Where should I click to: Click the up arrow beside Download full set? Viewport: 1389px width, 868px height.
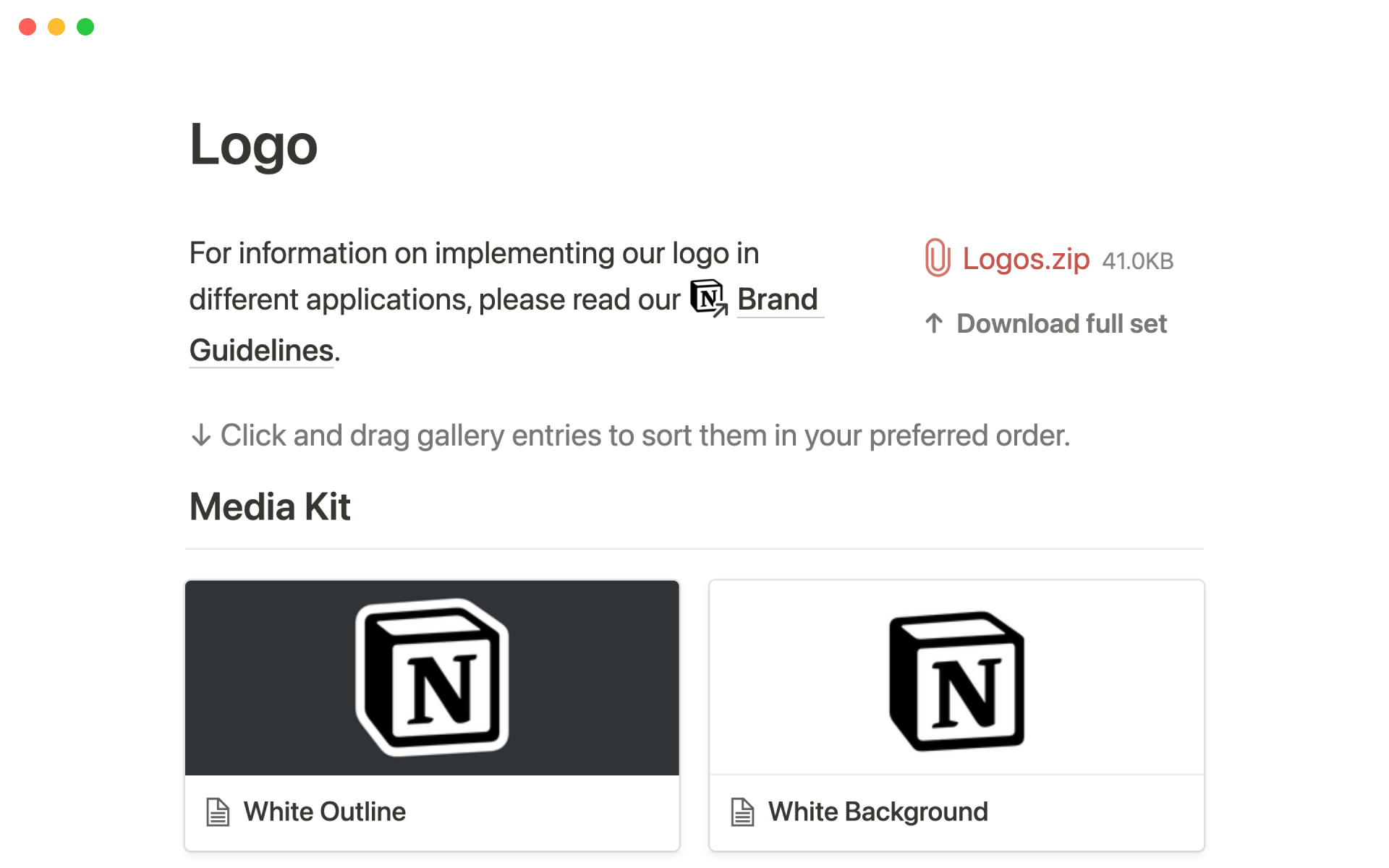point(934,323)
